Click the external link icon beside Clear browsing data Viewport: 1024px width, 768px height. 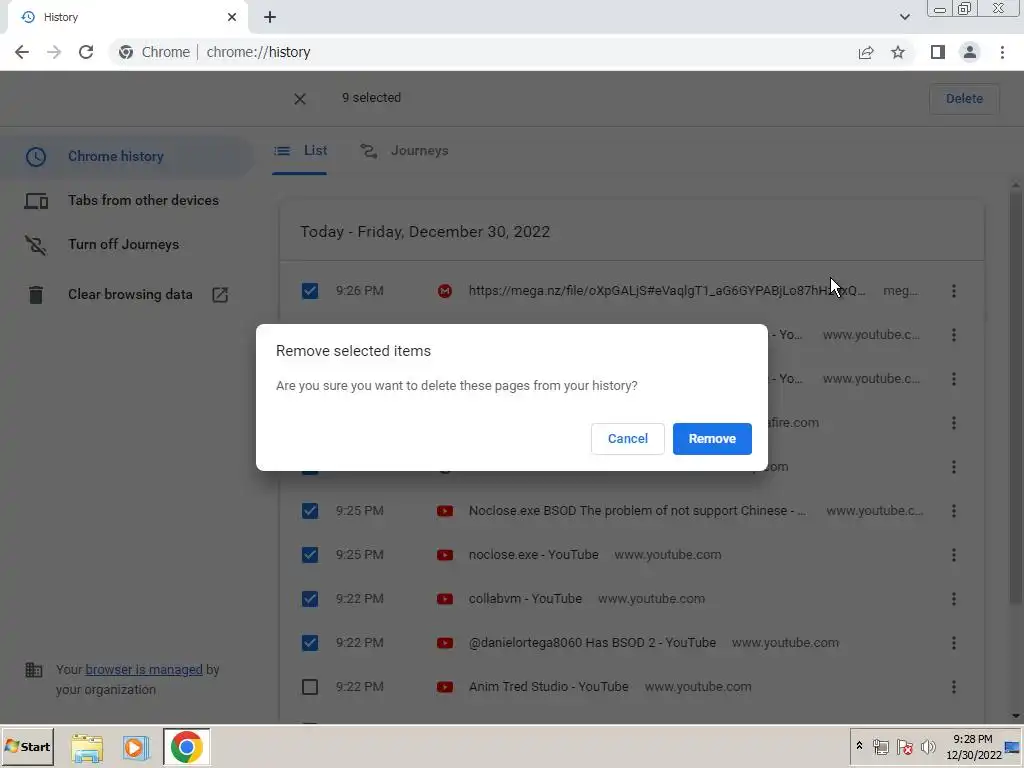tap(220, 295)
